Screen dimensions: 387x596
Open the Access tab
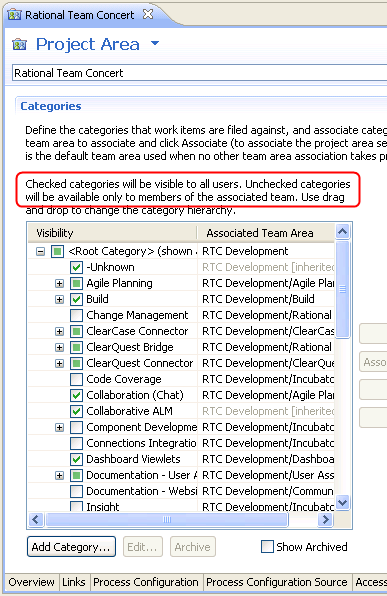tap(371, 582)
